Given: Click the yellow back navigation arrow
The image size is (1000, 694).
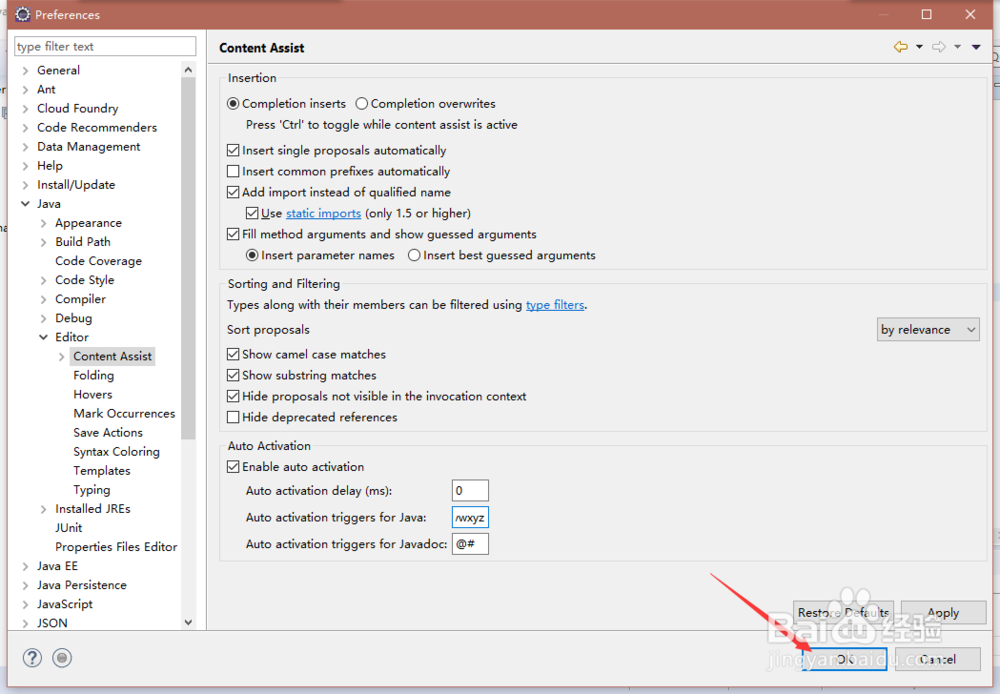Looking at the screenshot, I should (901, 47).
